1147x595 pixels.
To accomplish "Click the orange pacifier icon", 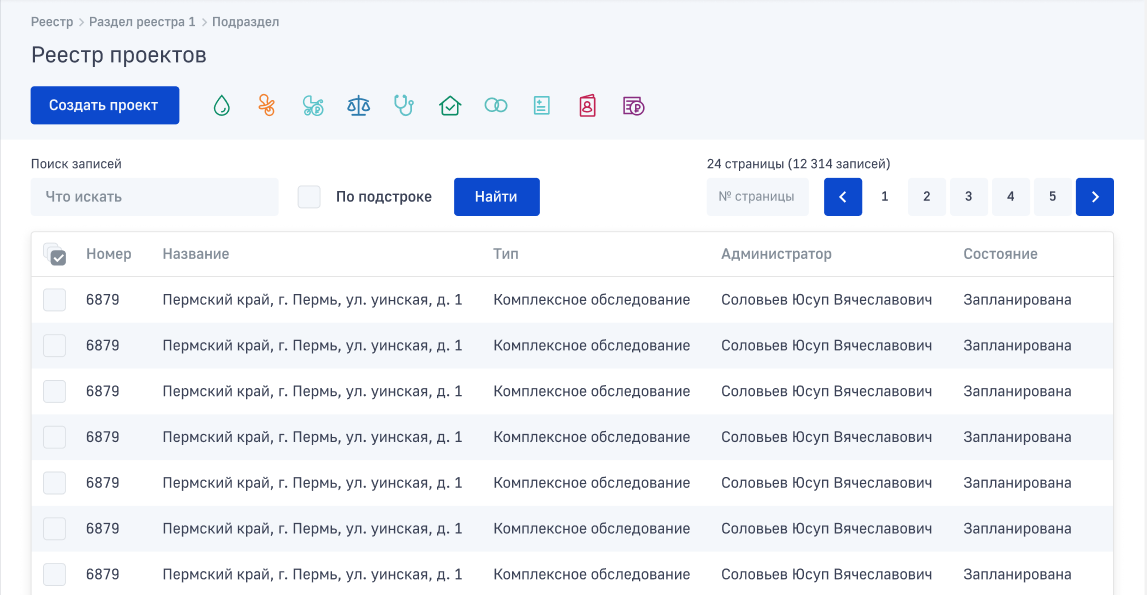I will pos(267,104).
